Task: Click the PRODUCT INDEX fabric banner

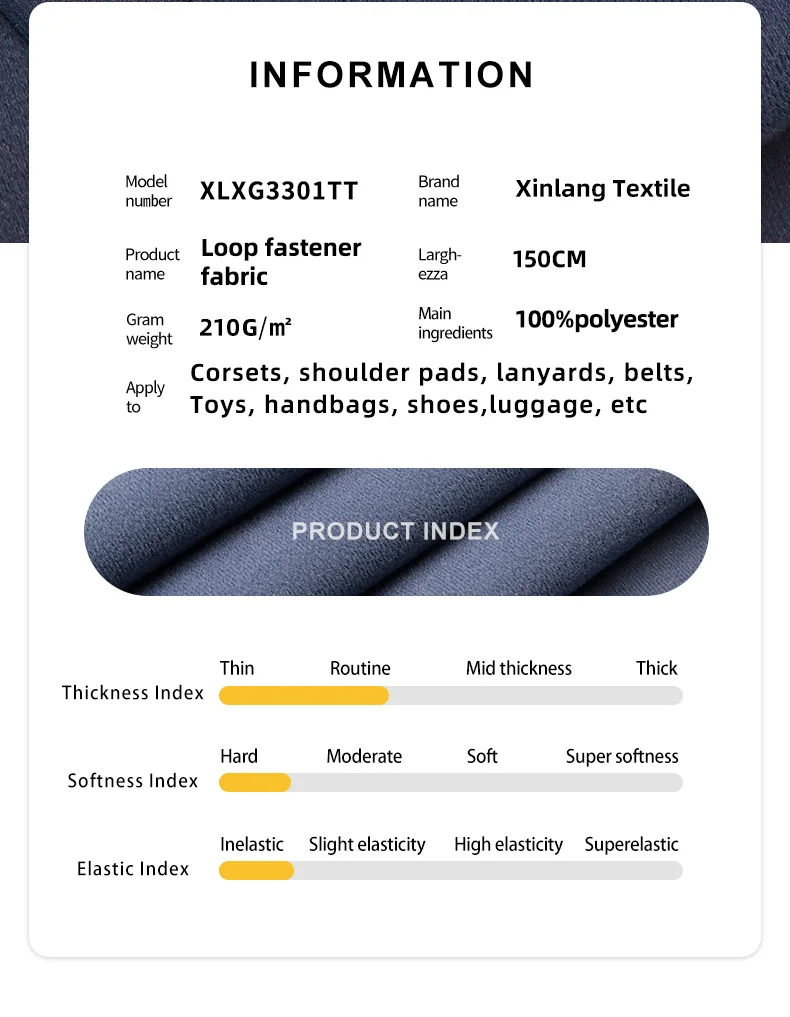Action: point(396,532)
